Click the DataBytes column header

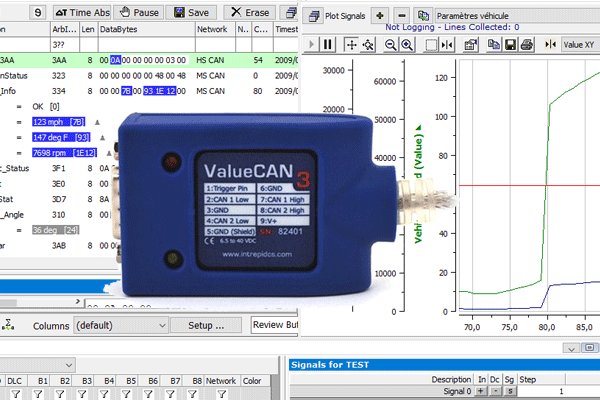click(146, 29)
